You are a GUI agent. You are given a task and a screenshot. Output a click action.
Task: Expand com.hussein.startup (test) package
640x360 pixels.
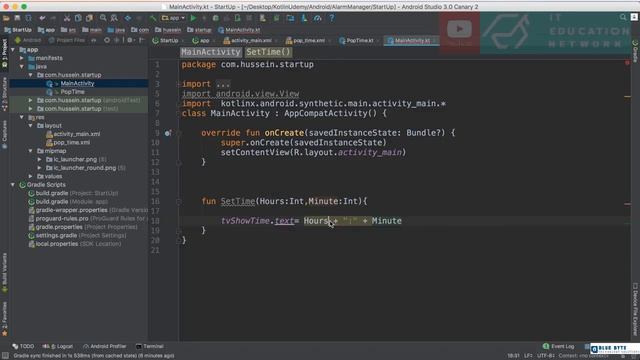point(31,109)
